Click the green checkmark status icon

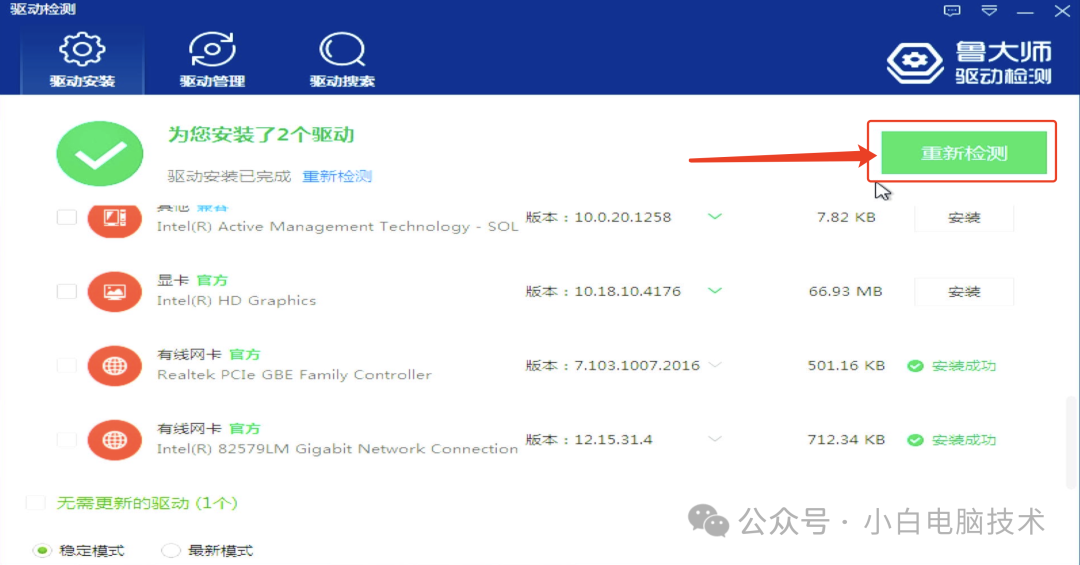(100, 154)
